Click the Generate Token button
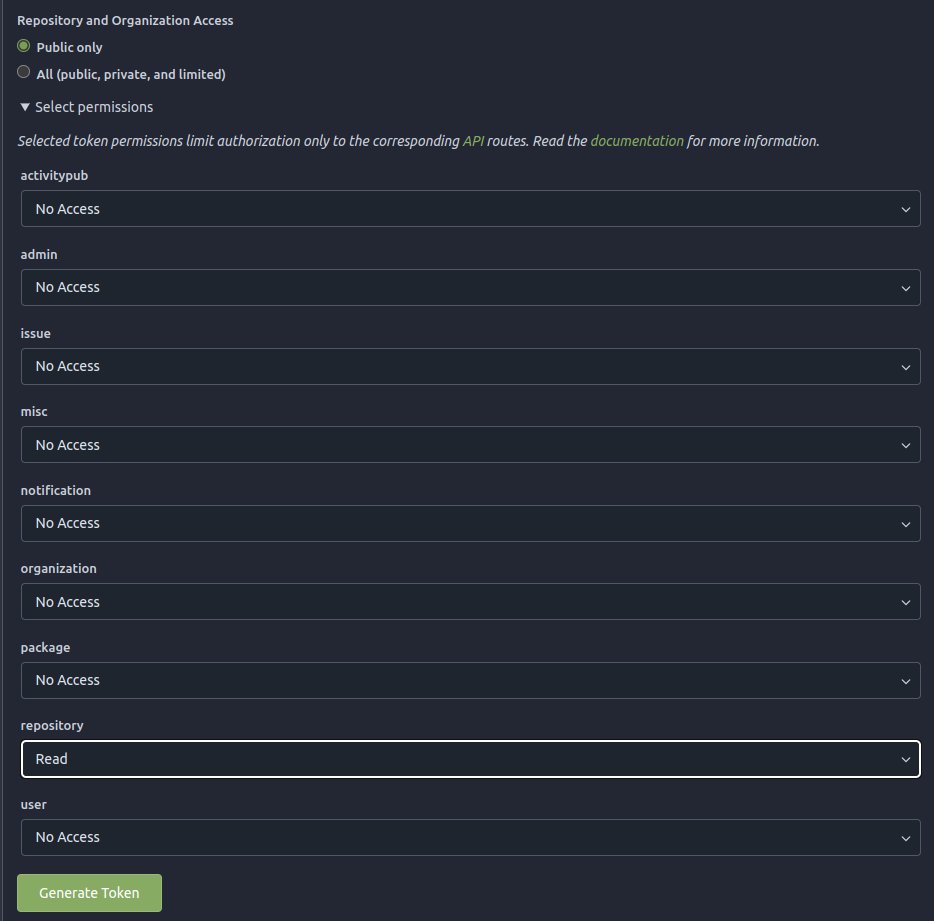This screenshot has width=934, height=921. (89, 893)
